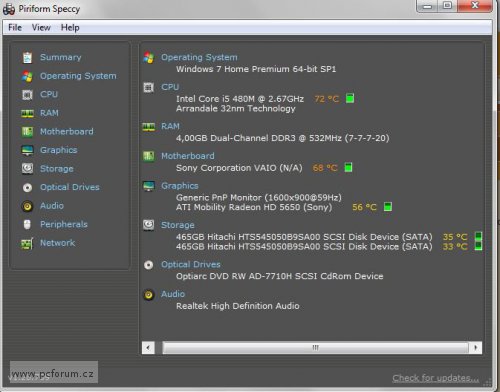Click the horizontal scrollbar left arrow
This screenshot has width=500, height=392.
pyautogui.click(x=148, y=348)
